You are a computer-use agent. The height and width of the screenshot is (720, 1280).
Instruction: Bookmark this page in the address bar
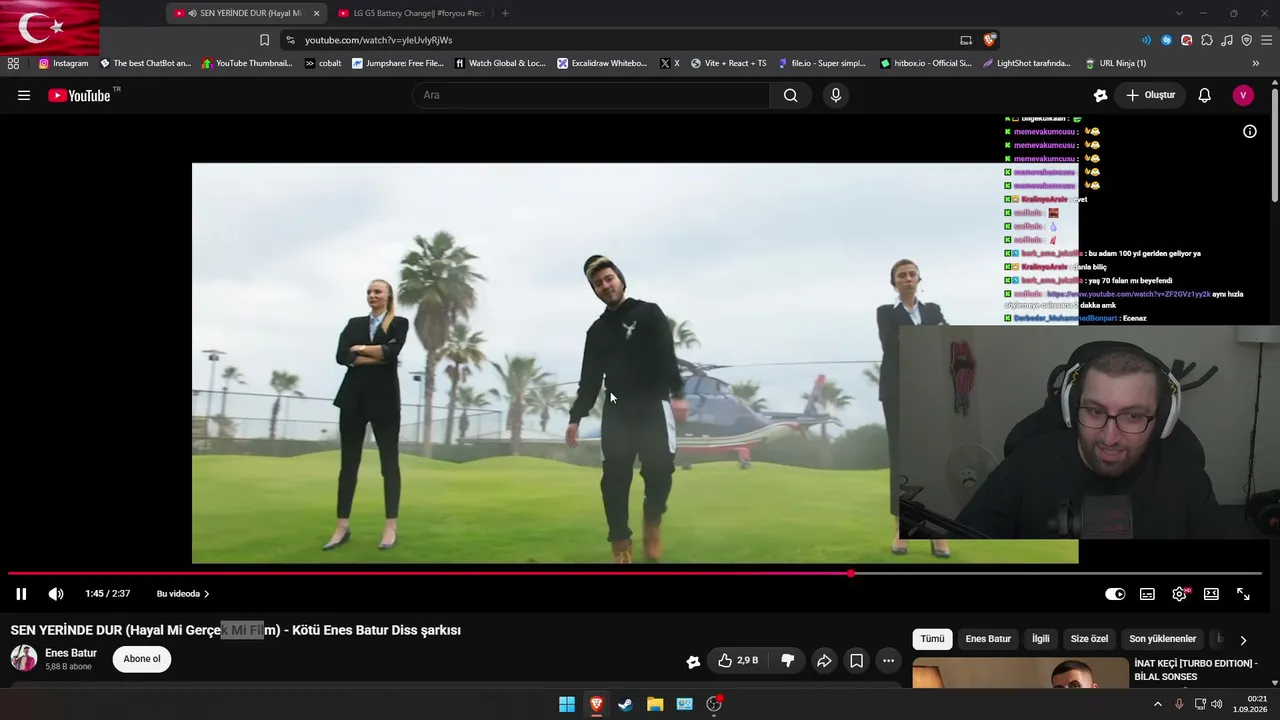(x=264, y=40)
